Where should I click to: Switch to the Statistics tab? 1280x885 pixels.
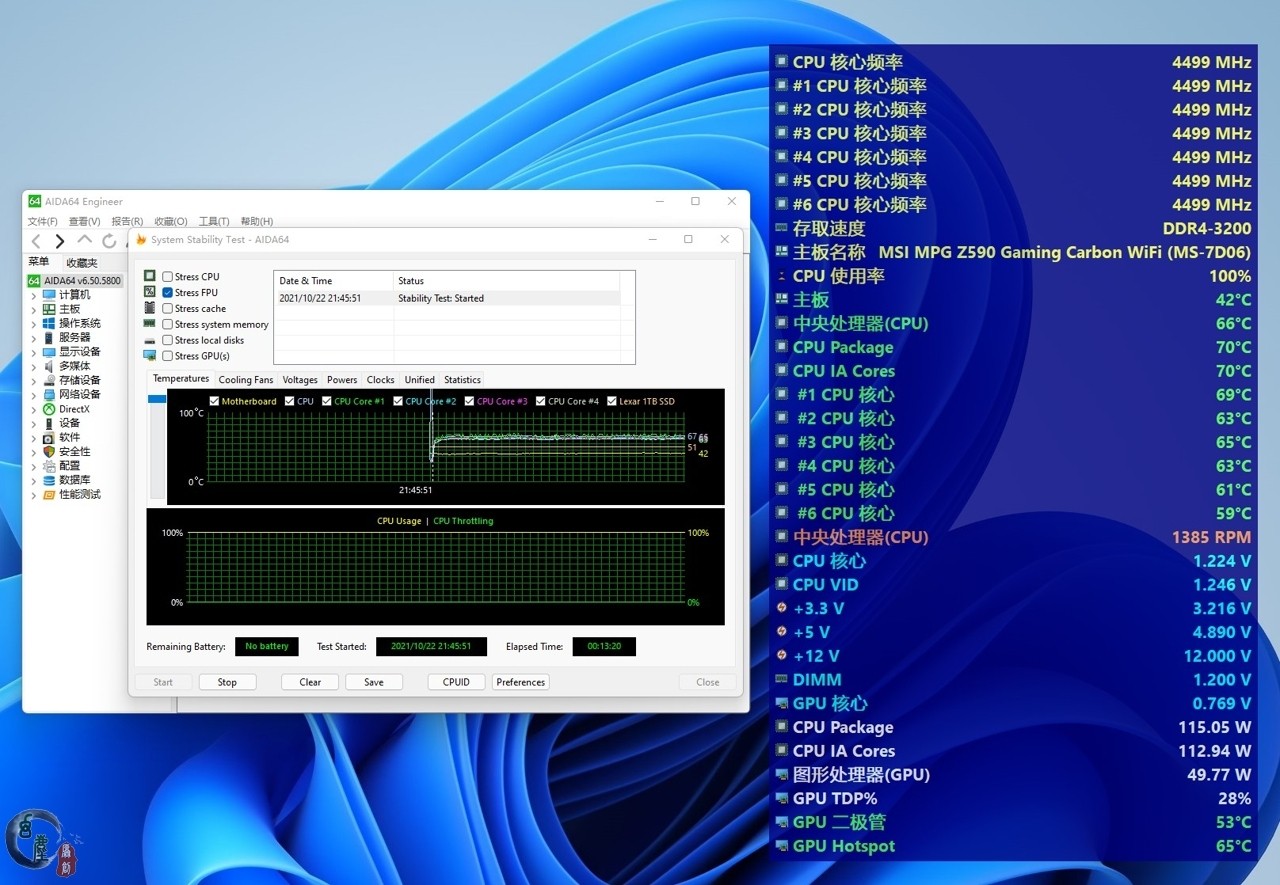[462, 380]
